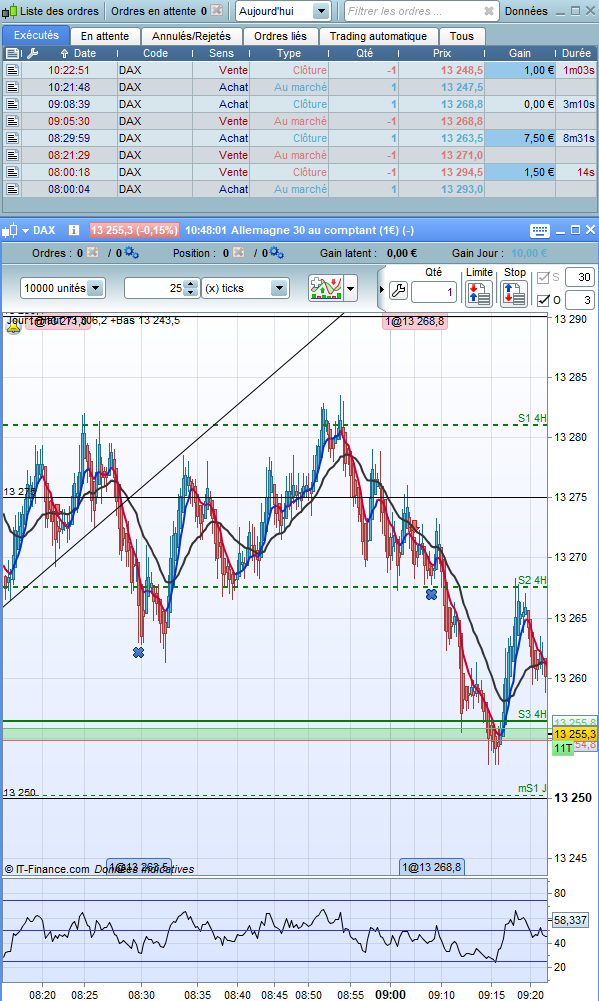Open the Données menu

point(526,11)
